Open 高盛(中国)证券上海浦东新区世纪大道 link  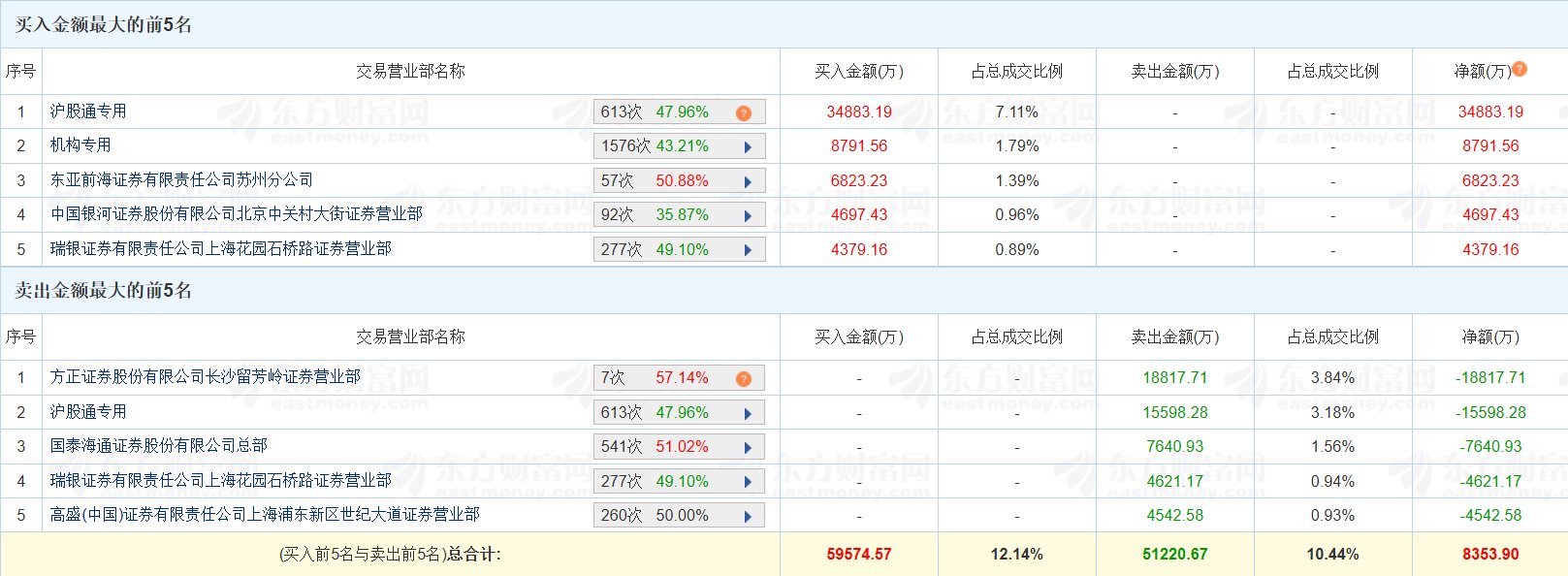click(265, 515)
